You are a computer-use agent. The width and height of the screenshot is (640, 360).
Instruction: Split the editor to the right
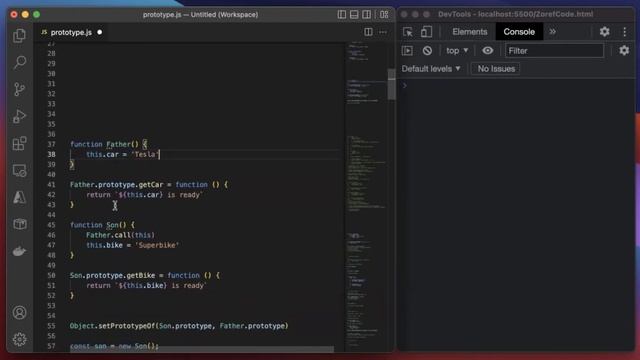(368, 32)
